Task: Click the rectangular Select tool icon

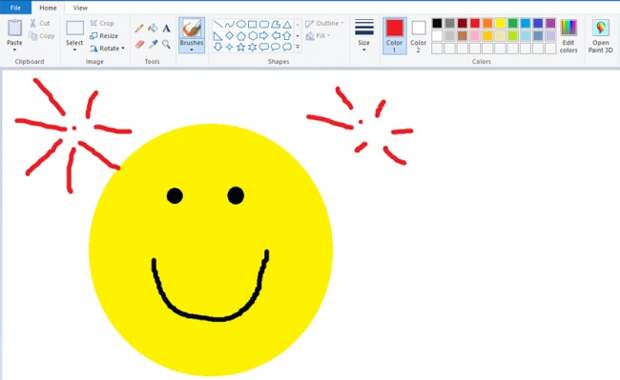Action: coord(75,28)
